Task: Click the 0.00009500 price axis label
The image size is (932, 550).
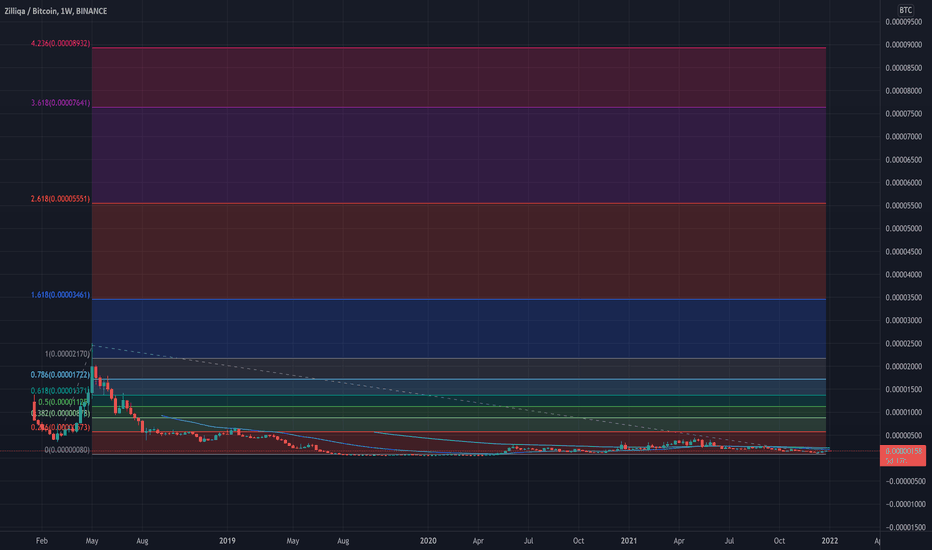Action: point(904,22)
